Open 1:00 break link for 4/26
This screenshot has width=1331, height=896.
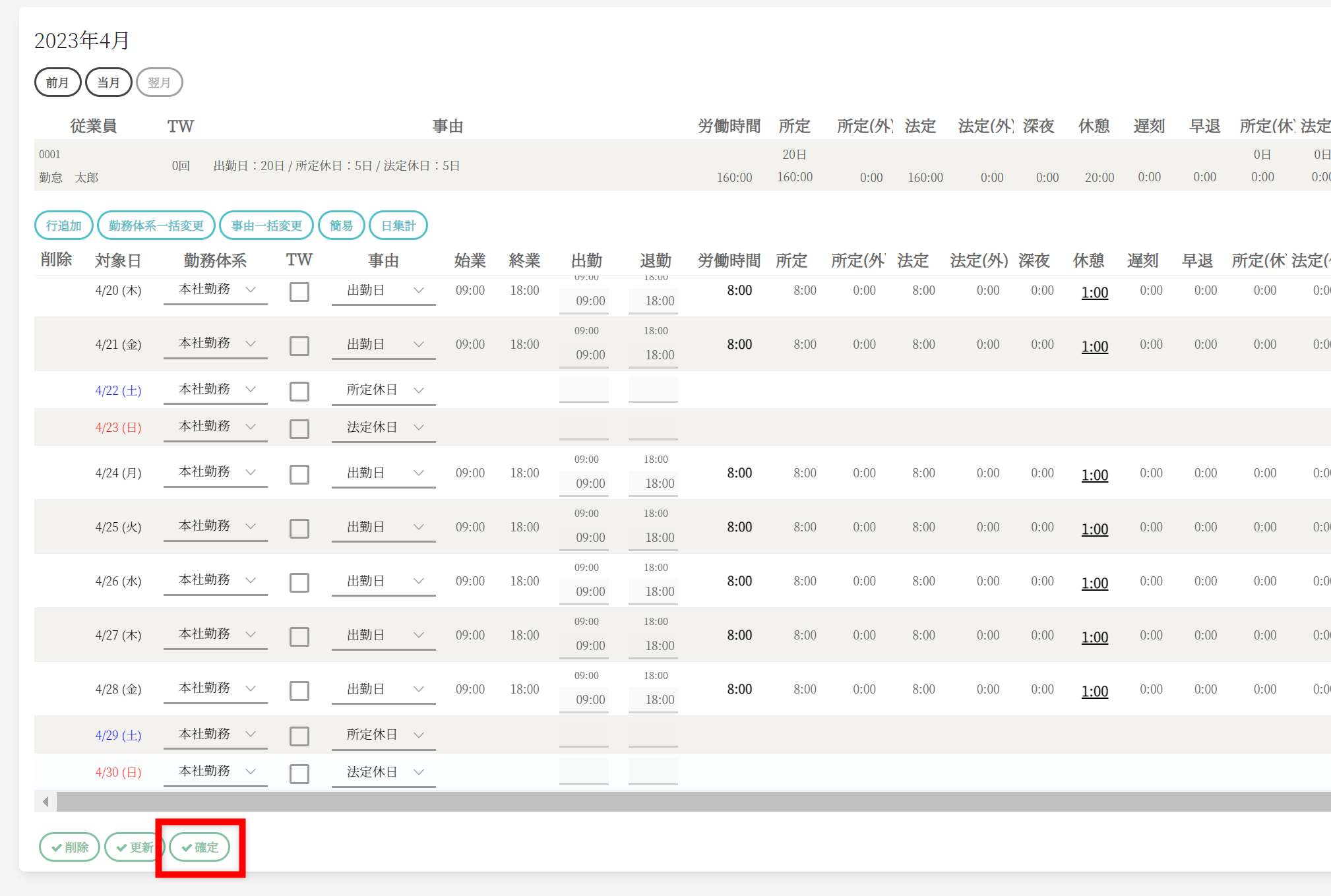pos(1094,583)
